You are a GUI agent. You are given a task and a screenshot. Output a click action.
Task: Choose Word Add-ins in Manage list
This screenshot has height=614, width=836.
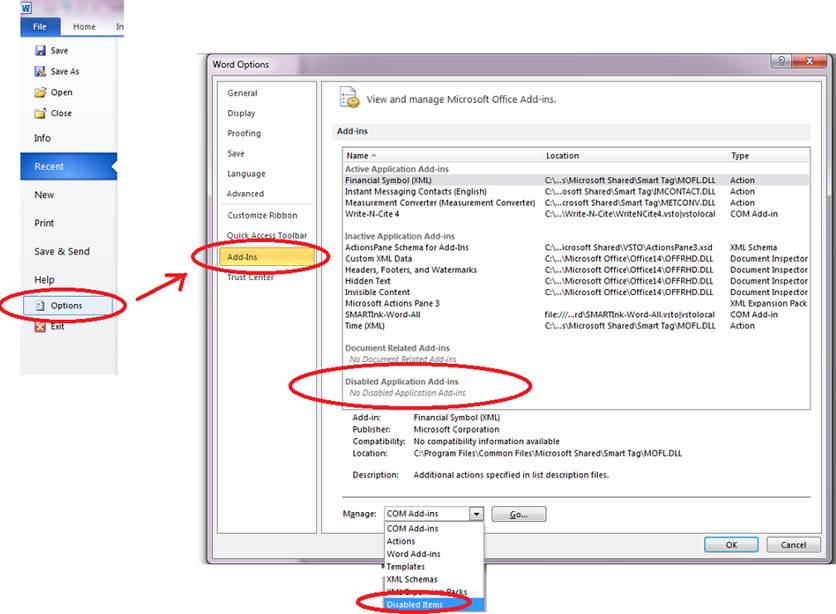click(434, 554)
